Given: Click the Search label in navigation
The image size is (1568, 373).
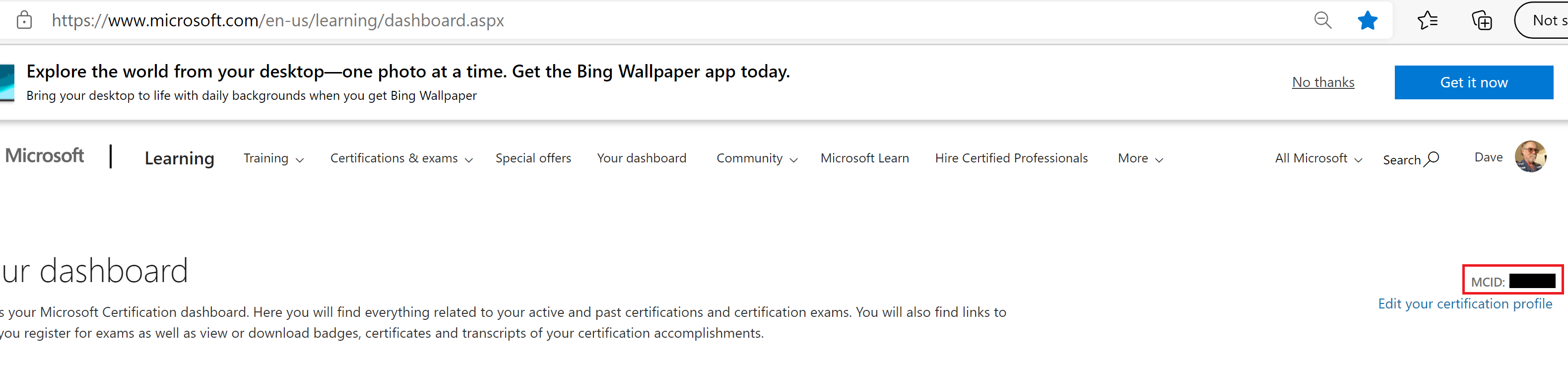Looking at the screenshot, I should click(x=1401, y=160).
